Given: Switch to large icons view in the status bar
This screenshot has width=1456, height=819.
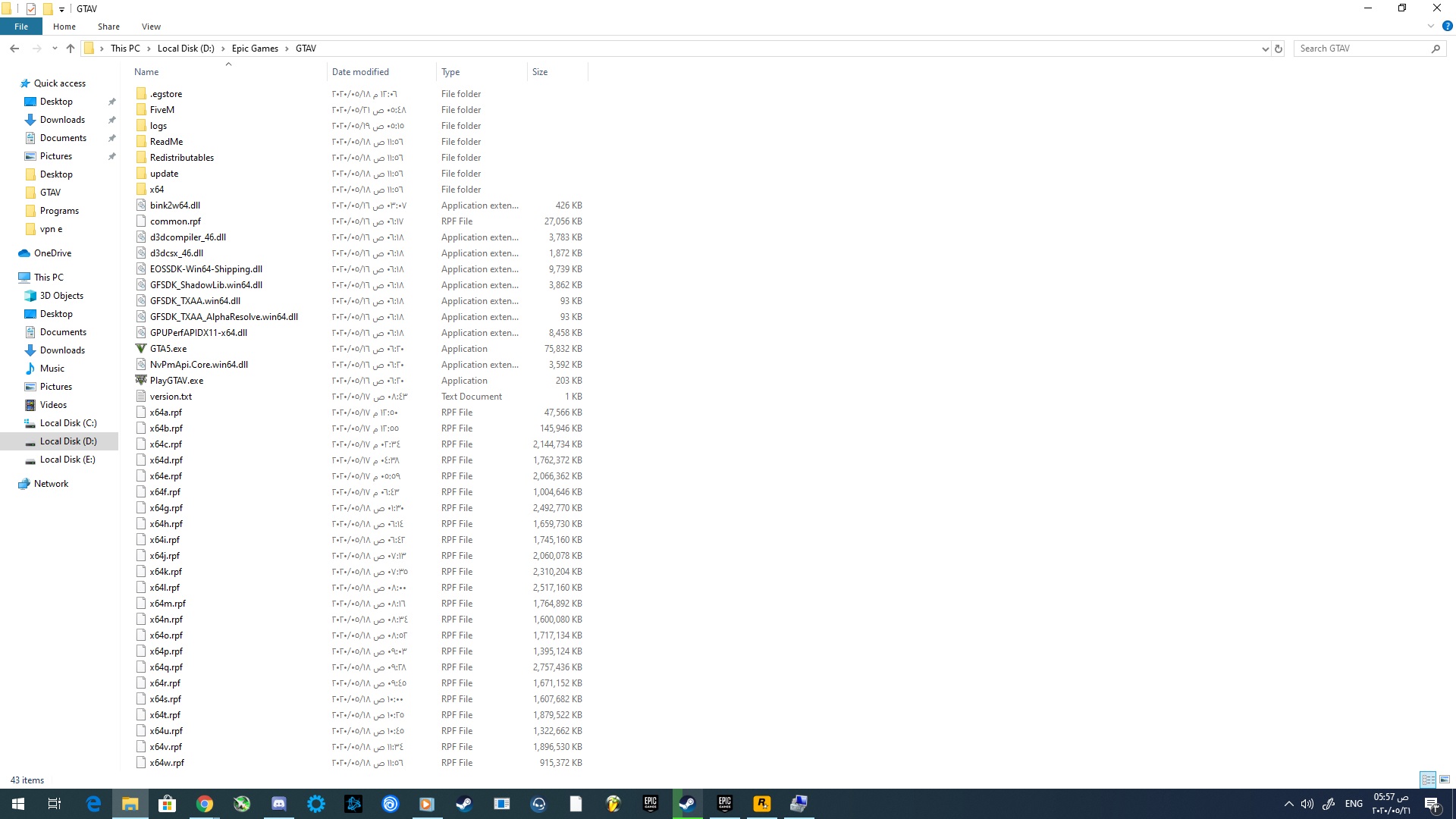Looking at the screenshot, I should [x=1445, y=780].
